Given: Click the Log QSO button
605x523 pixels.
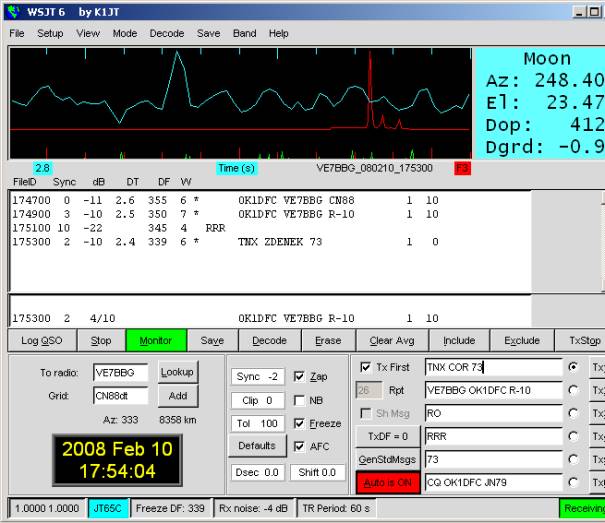Looking at the screenshot, I should (x=42, y=340).
